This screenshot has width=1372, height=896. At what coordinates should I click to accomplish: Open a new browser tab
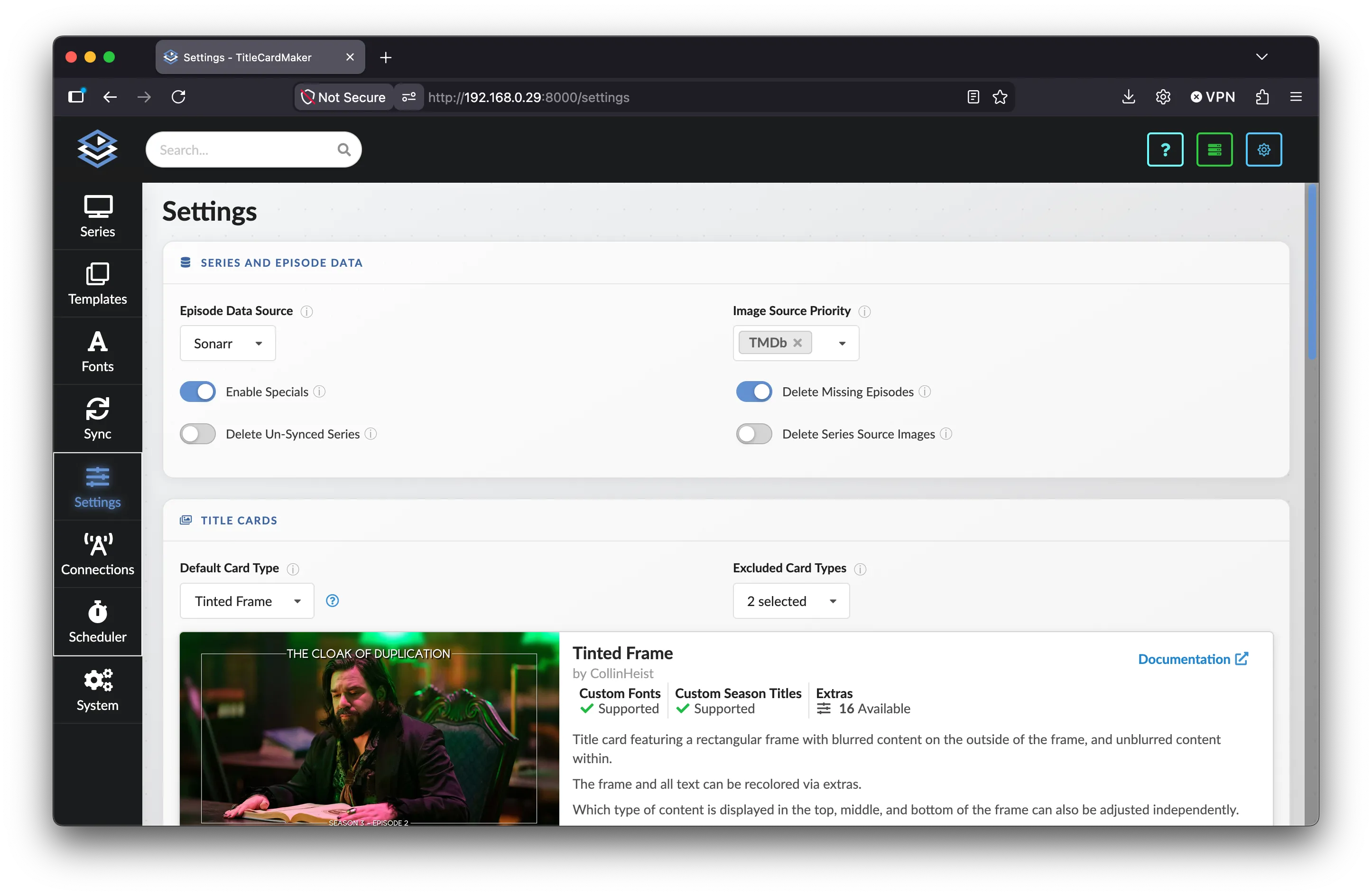pos(386,57)
